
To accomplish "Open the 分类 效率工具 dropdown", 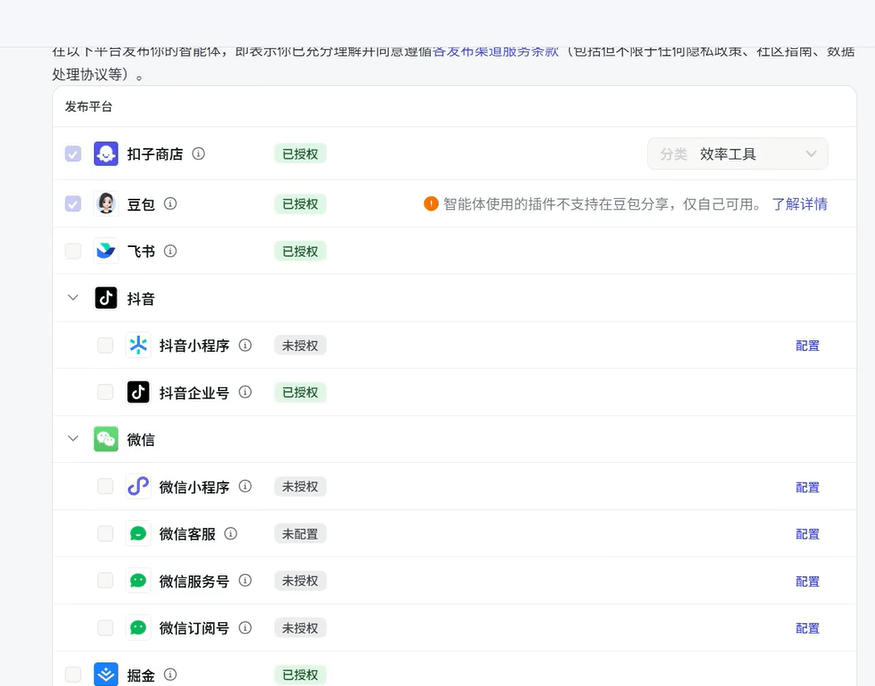I will [737, 154].
